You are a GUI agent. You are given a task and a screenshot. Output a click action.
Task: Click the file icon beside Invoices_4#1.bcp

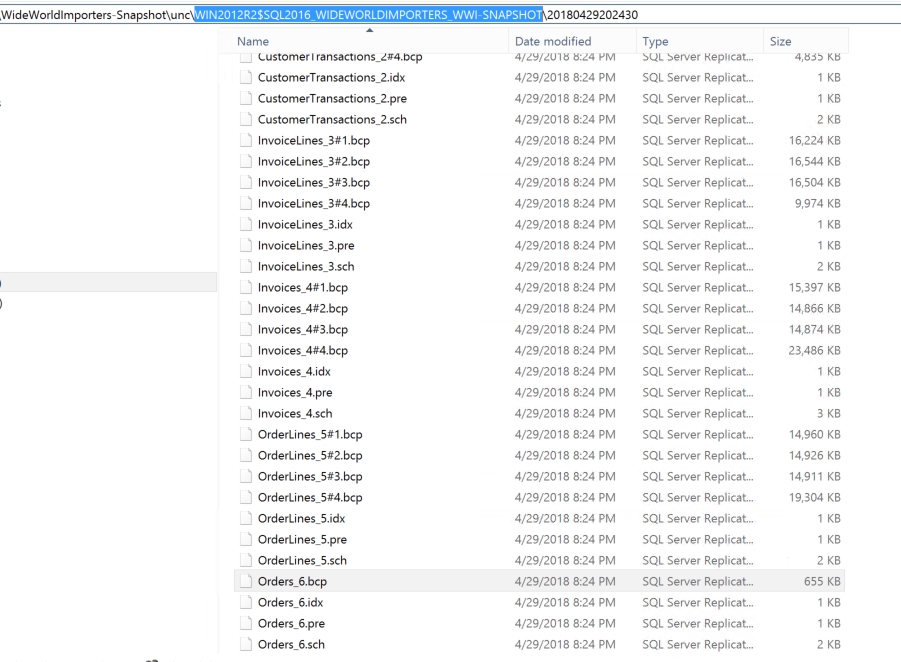point(246,287)
